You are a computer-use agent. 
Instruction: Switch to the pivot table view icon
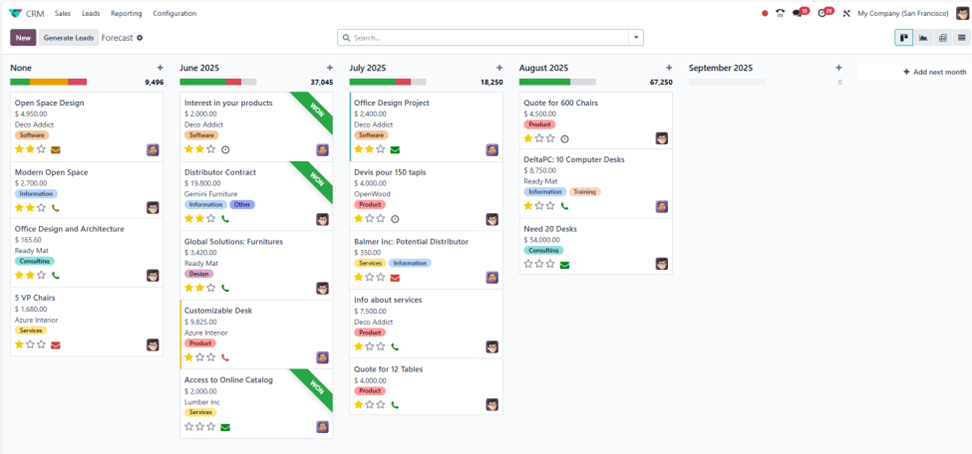click(942, 38)
